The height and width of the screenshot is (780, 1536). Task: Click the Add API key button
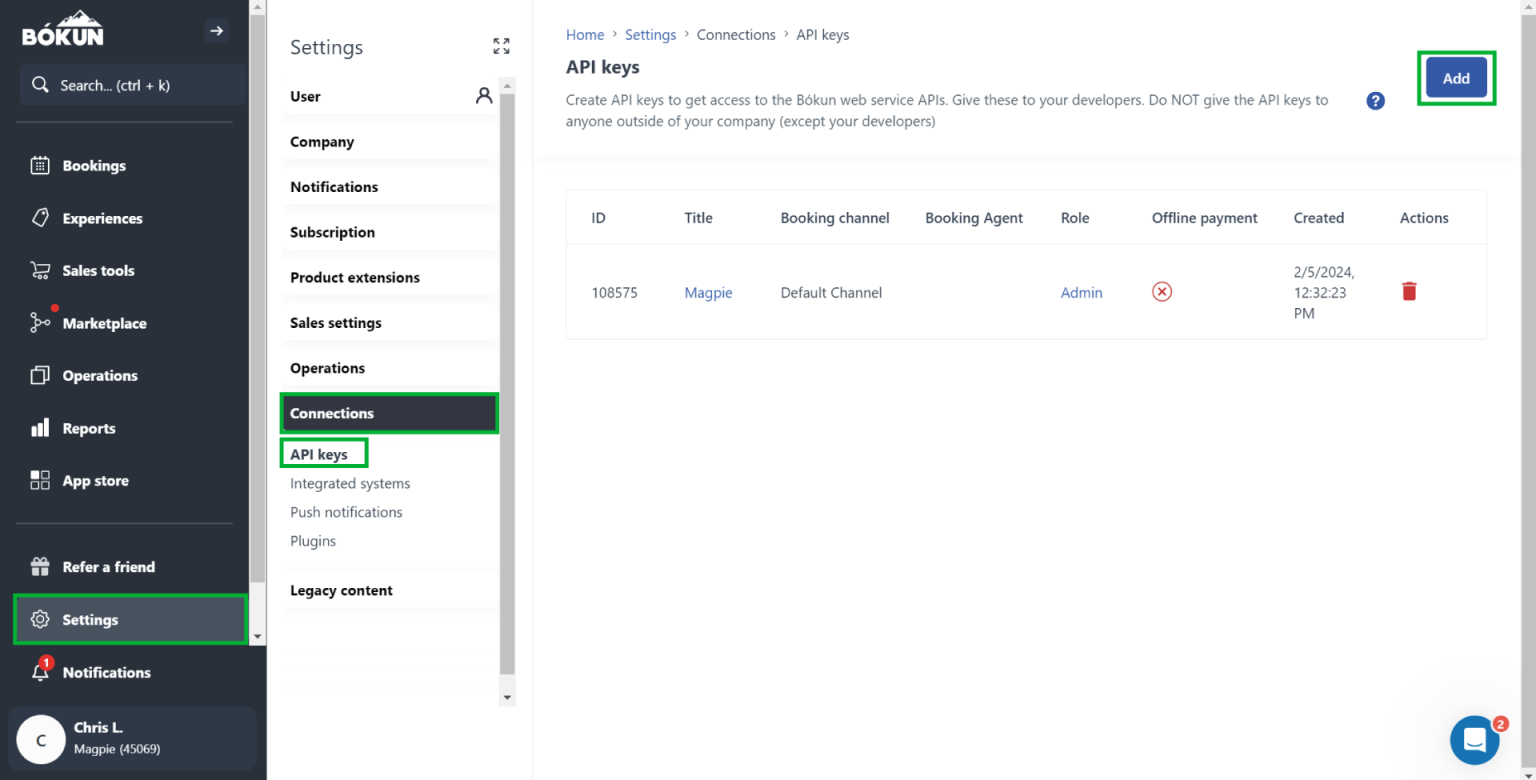pyautogui.click(x=1455, y=78)
